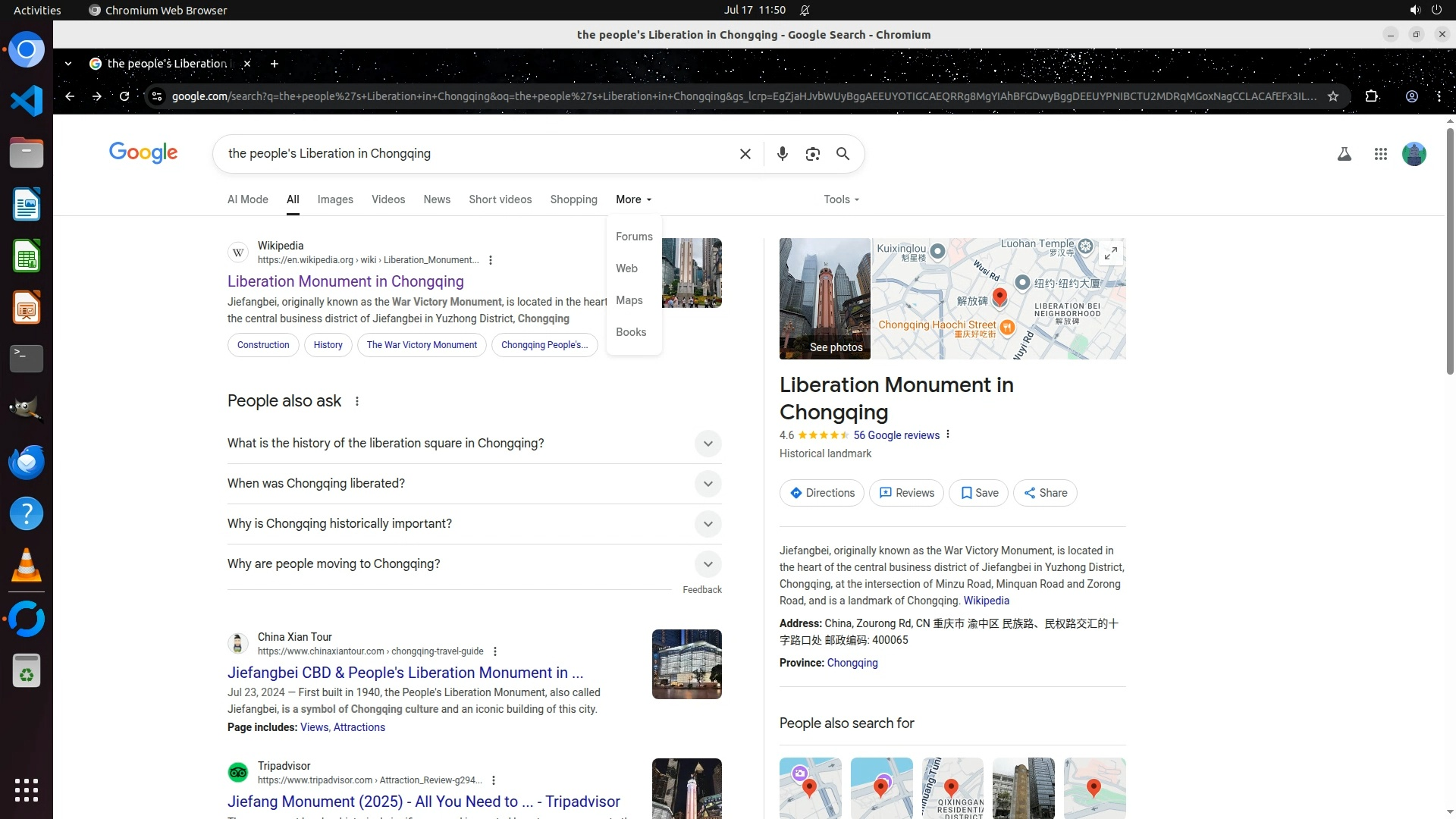Select Maps from the More menu
Viewport: 1456px width, 819px height.
[x=629, y=300]
